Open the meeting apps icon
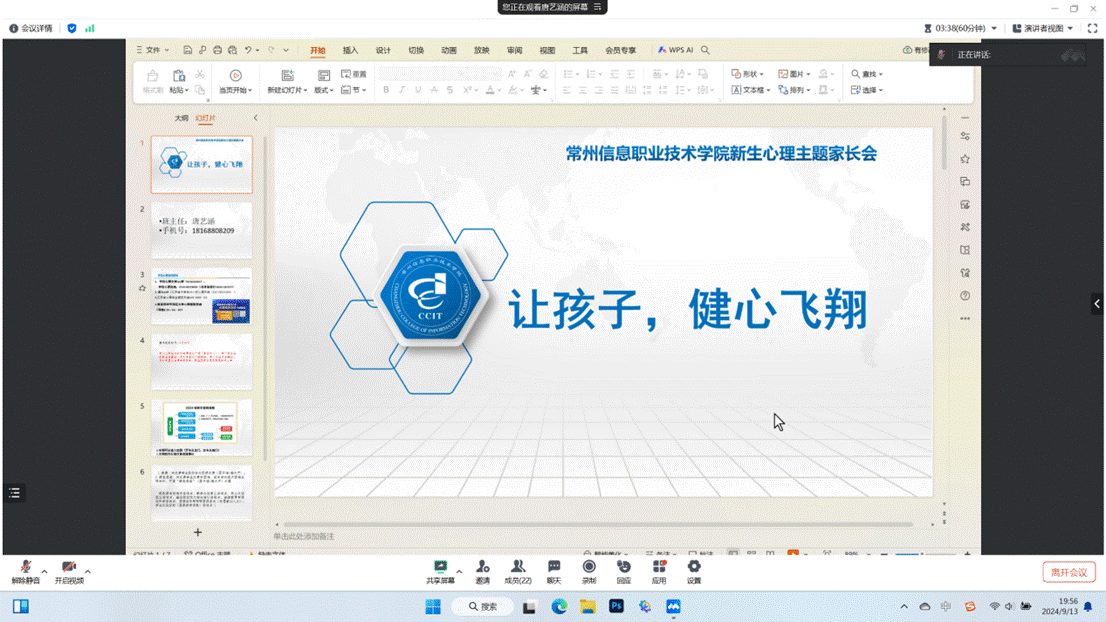 659,572
